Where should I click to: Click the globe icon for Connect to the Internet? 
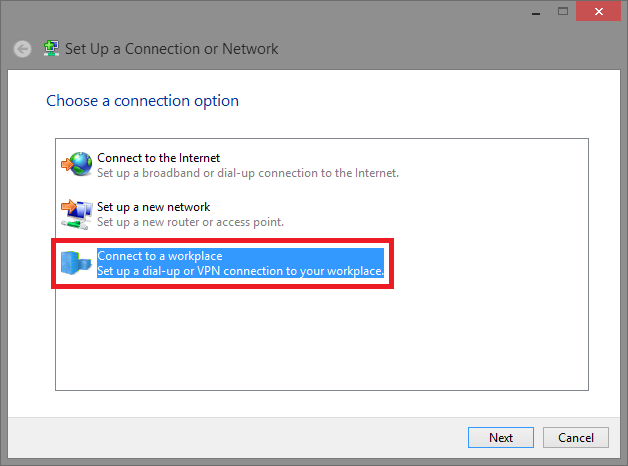[x=76, y=164]
